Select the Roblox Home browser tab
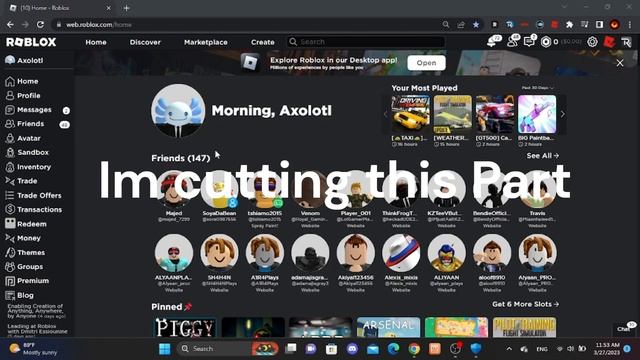This screenshot has width=640, height=360. tap(60, 8)
